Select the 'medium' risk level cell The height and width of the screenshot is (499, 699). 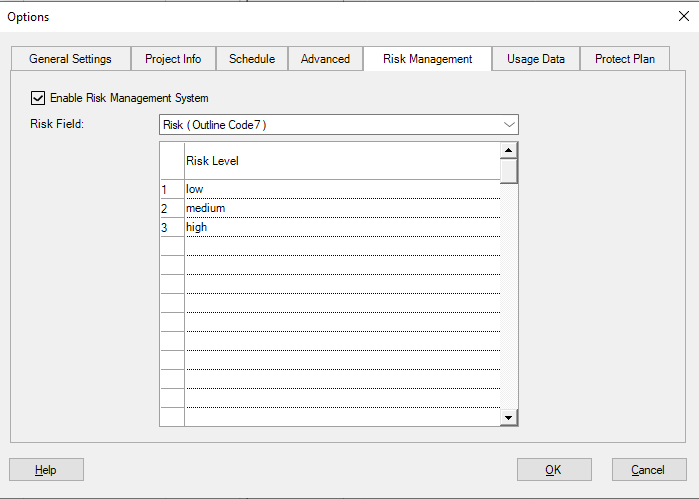(341, 208)
